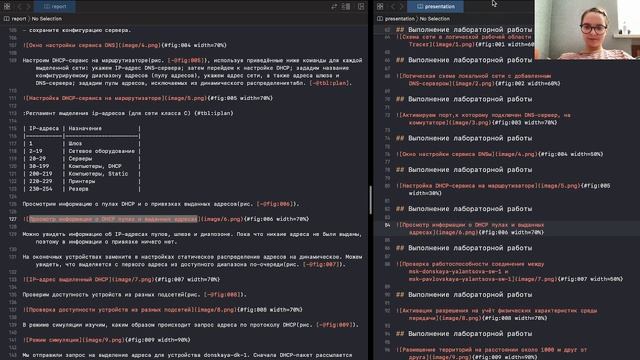The width and height of the screenshot is (640, 360).
Task: Open the 'report' breadcrumb item
Action: click(x=19, y=19)
